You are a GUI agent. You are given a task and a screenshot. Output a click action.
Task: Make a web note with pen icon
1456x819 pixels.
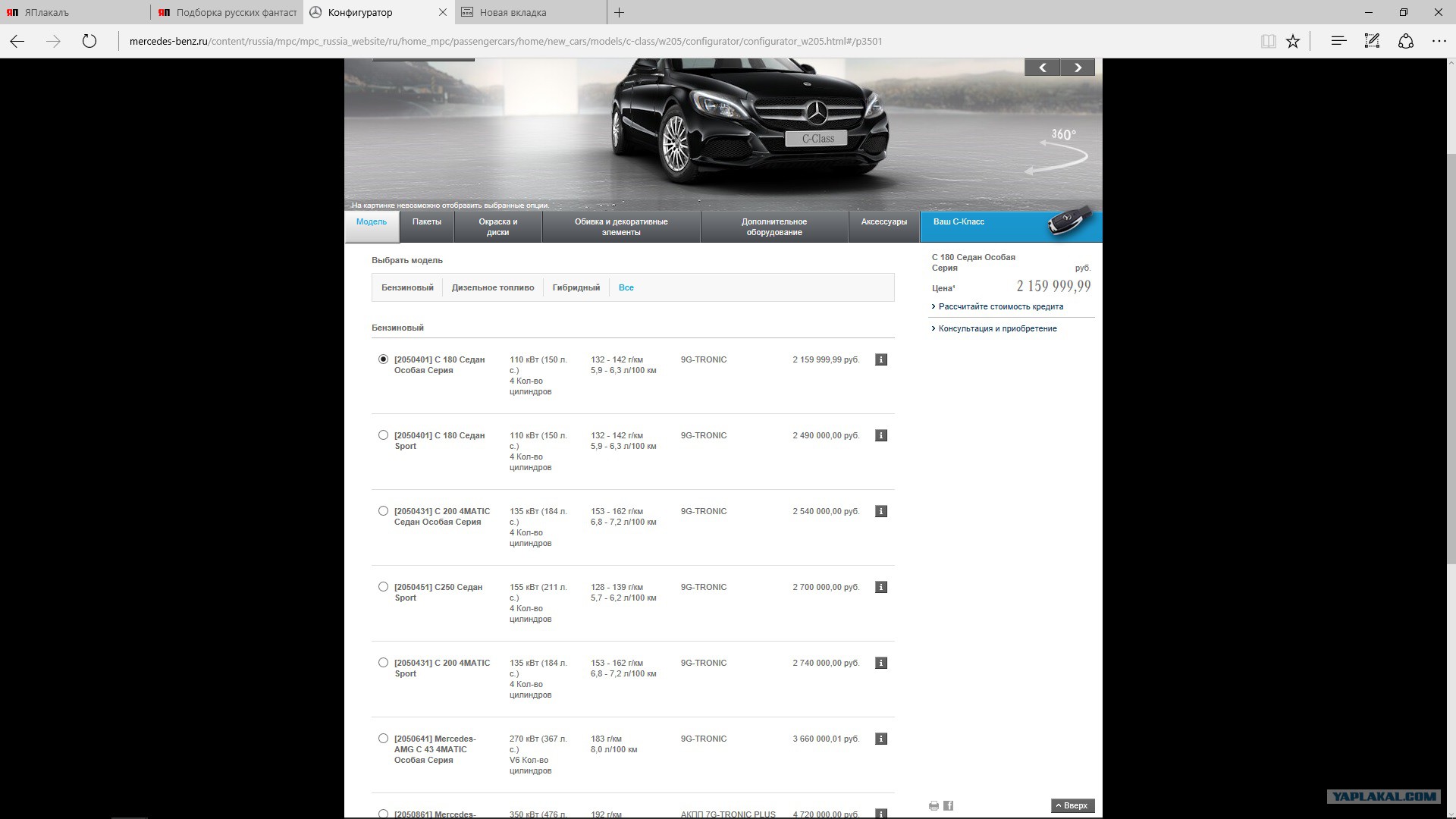1372,41
